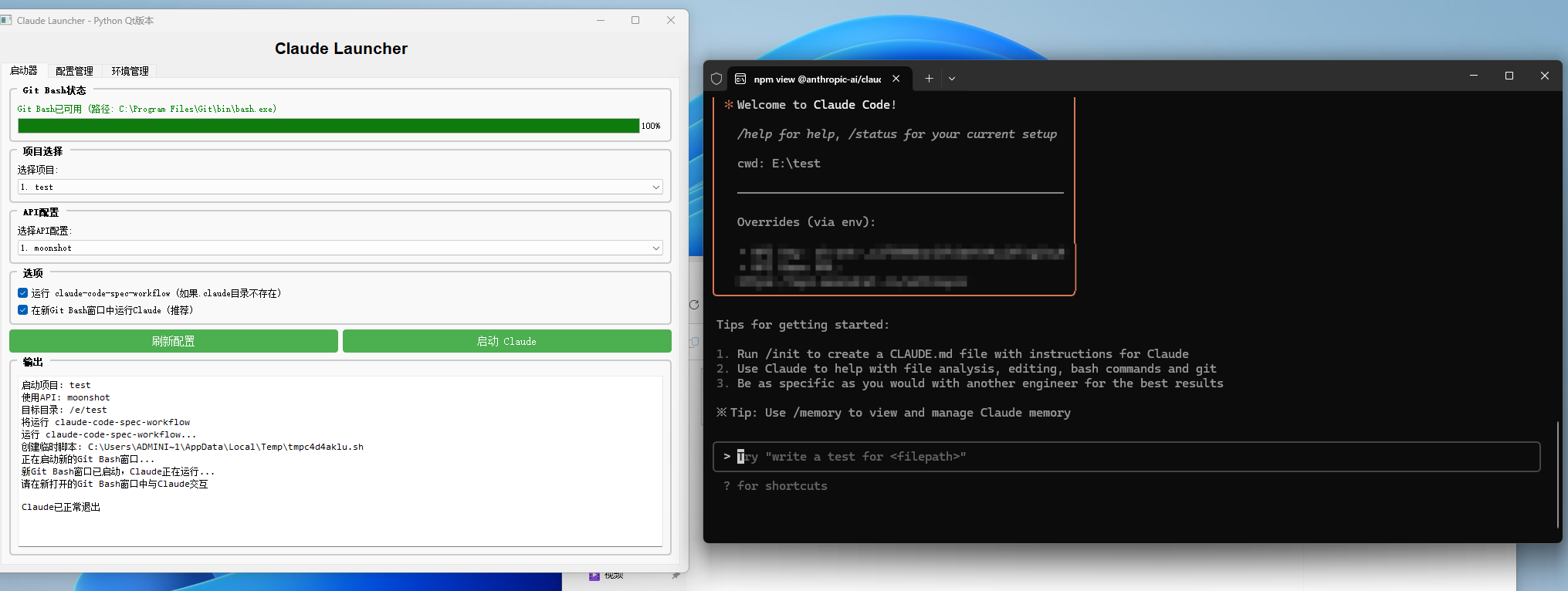This screenshot has width=1568, height=591.
Task: Click the 'Claude已正常退出' output line
Action: (x=61, y=507)
